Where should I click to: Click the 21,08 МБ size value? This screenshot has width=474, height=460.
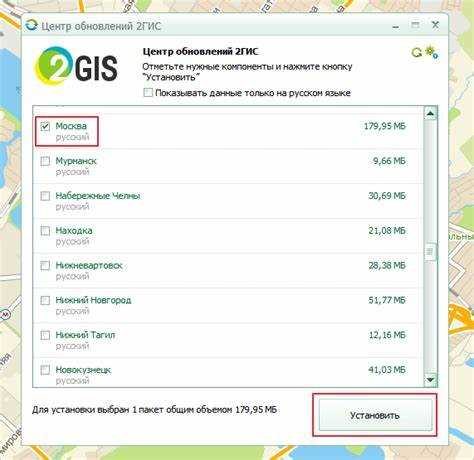point(387,230)
